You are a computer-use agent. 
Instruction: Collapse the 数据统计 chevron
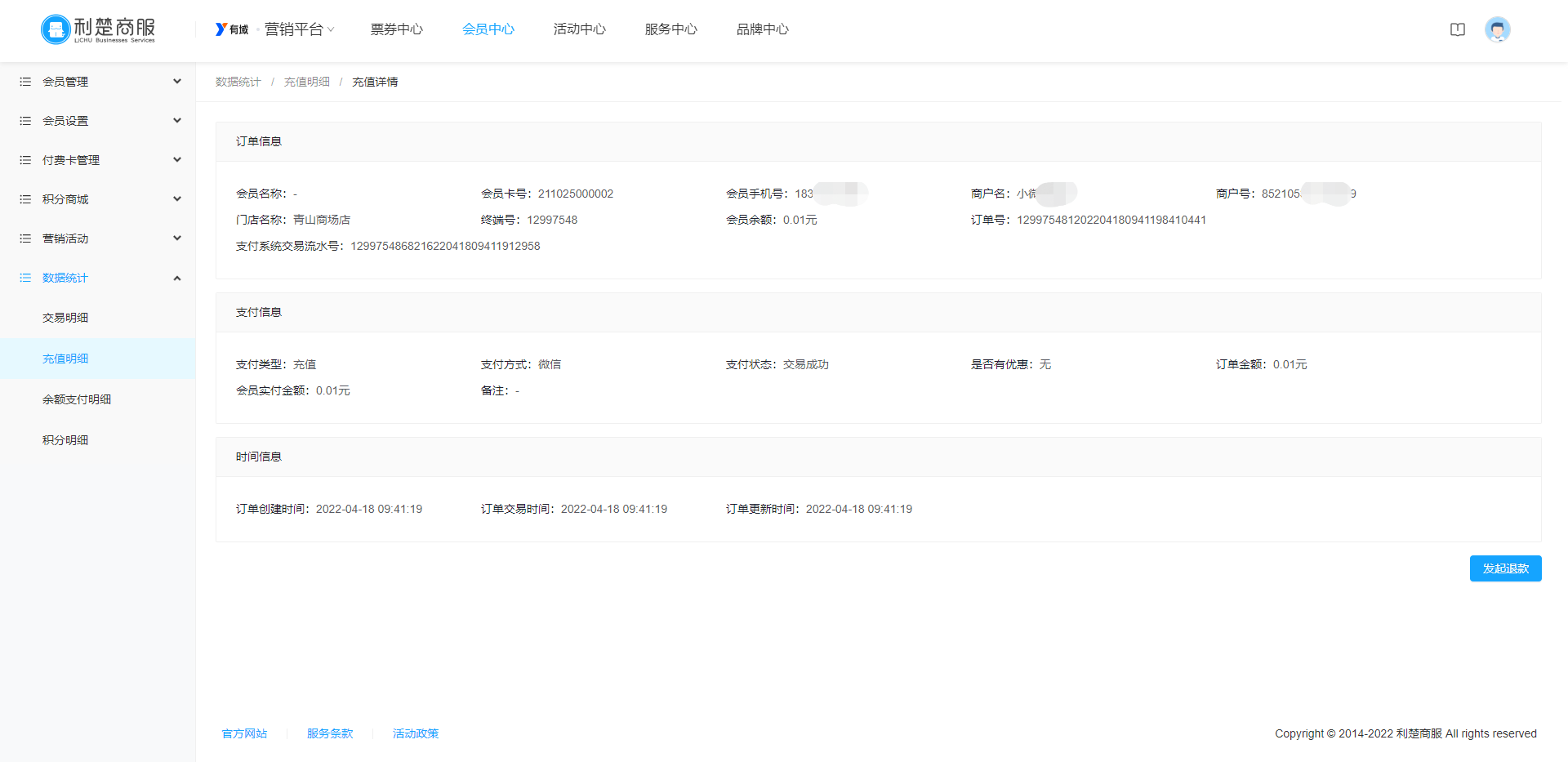point(177,279)
